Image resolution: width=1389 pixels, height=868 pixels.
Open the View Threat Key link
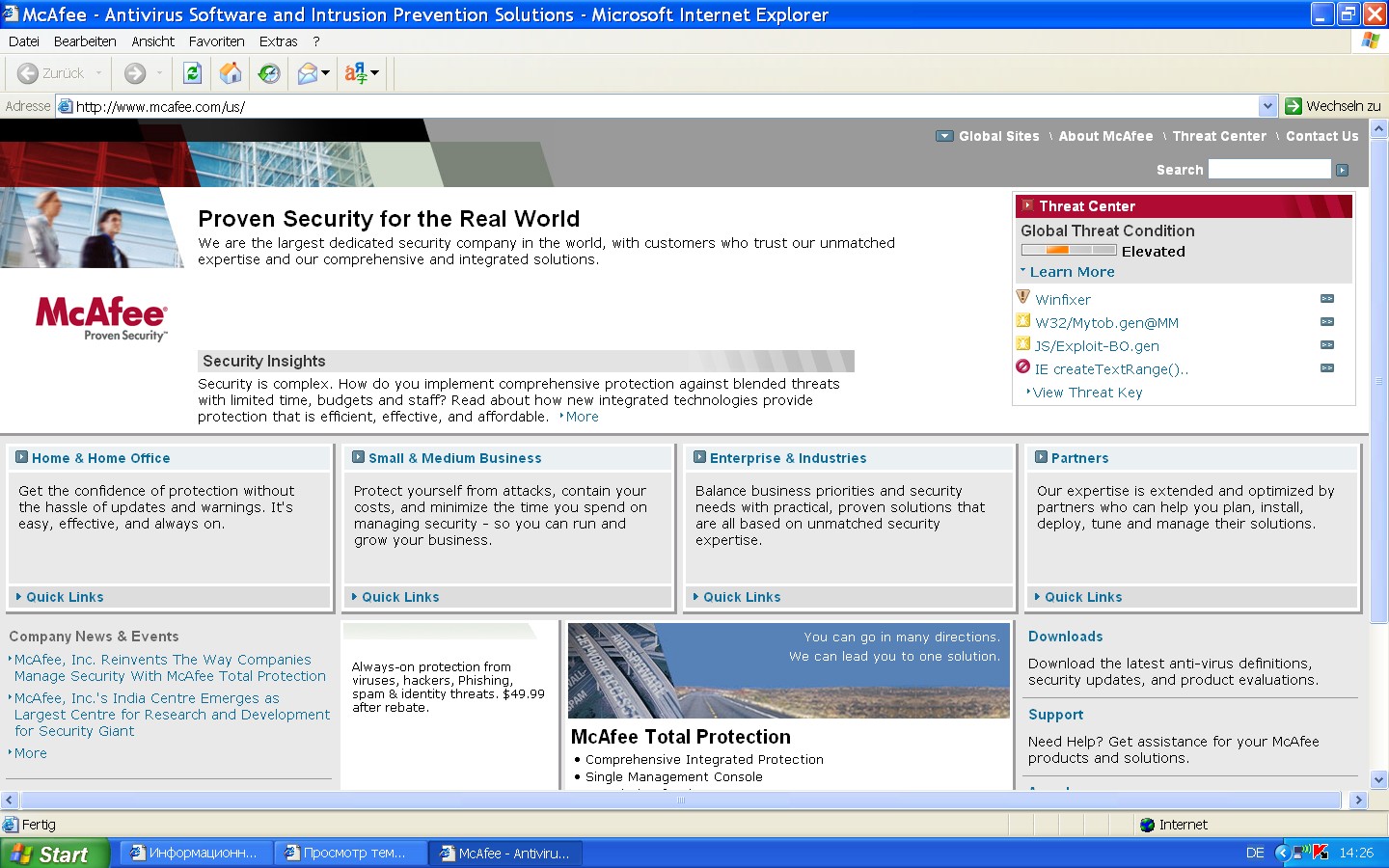1087,393
